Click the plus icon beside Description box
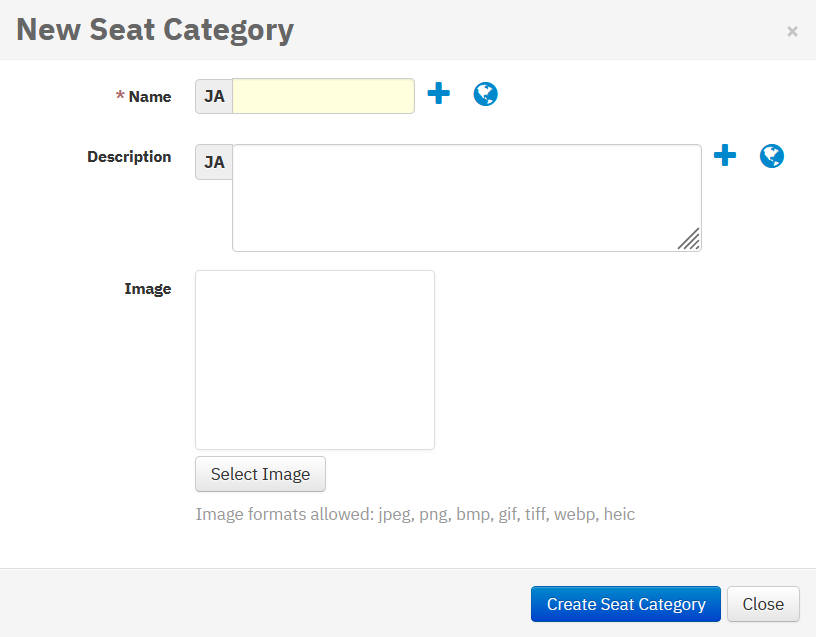This screenshot has height=637, width=816. [x=725, y=155]
